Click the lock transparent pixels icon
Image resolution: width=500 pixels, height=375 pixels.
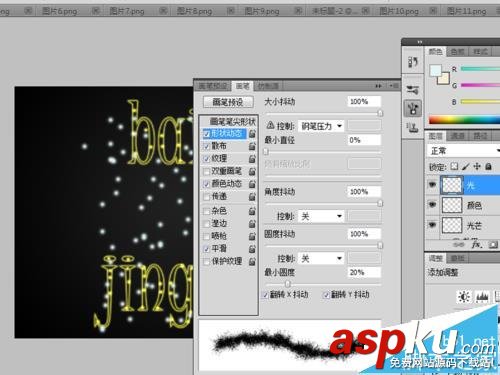[x=454, y=166]
